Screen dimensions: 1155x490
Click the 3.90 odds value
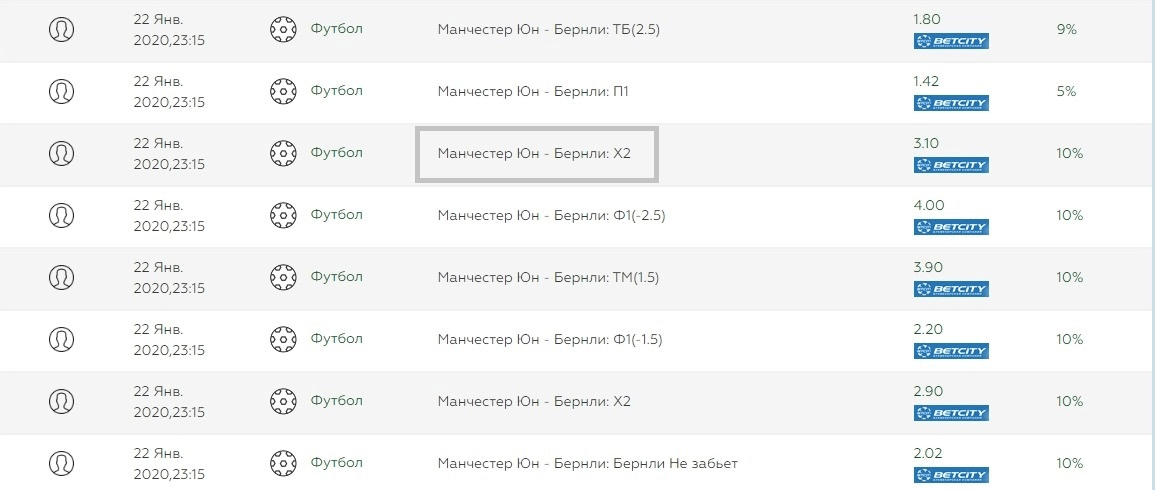pos(927,267)
